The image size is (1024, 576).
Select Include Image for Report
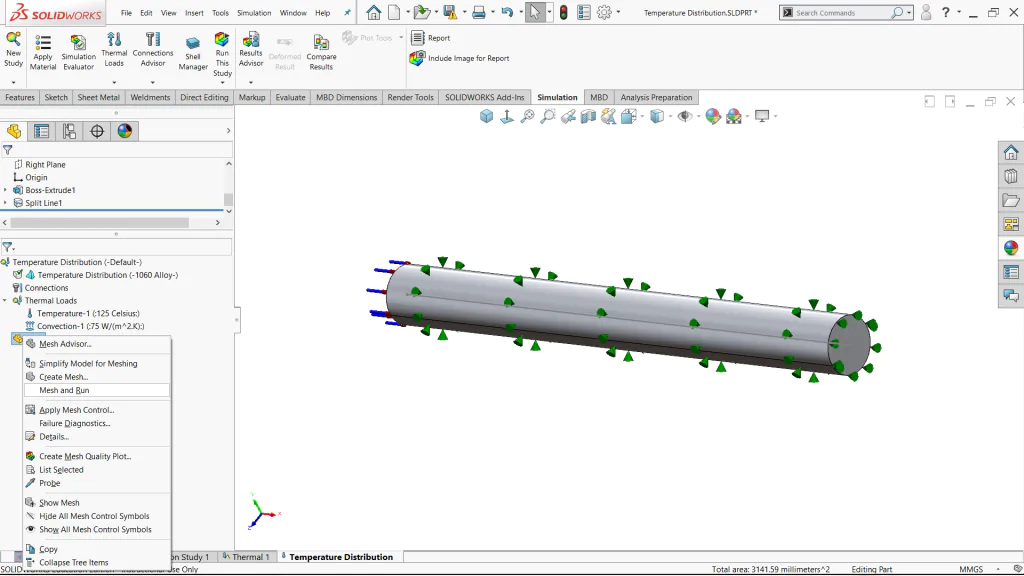coord(460,58)
